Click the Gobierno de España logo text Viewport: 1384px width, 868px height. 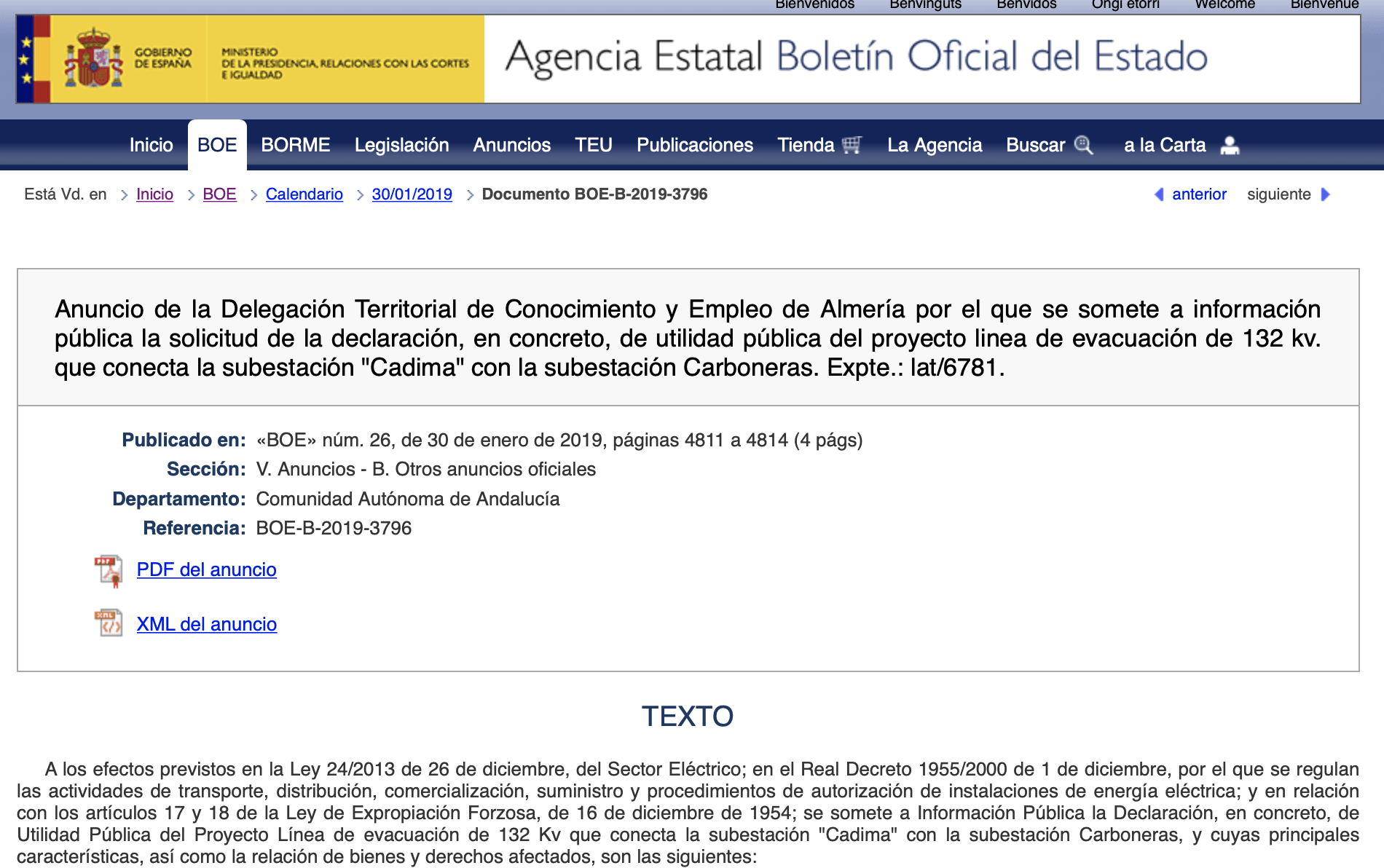point(163,58)
